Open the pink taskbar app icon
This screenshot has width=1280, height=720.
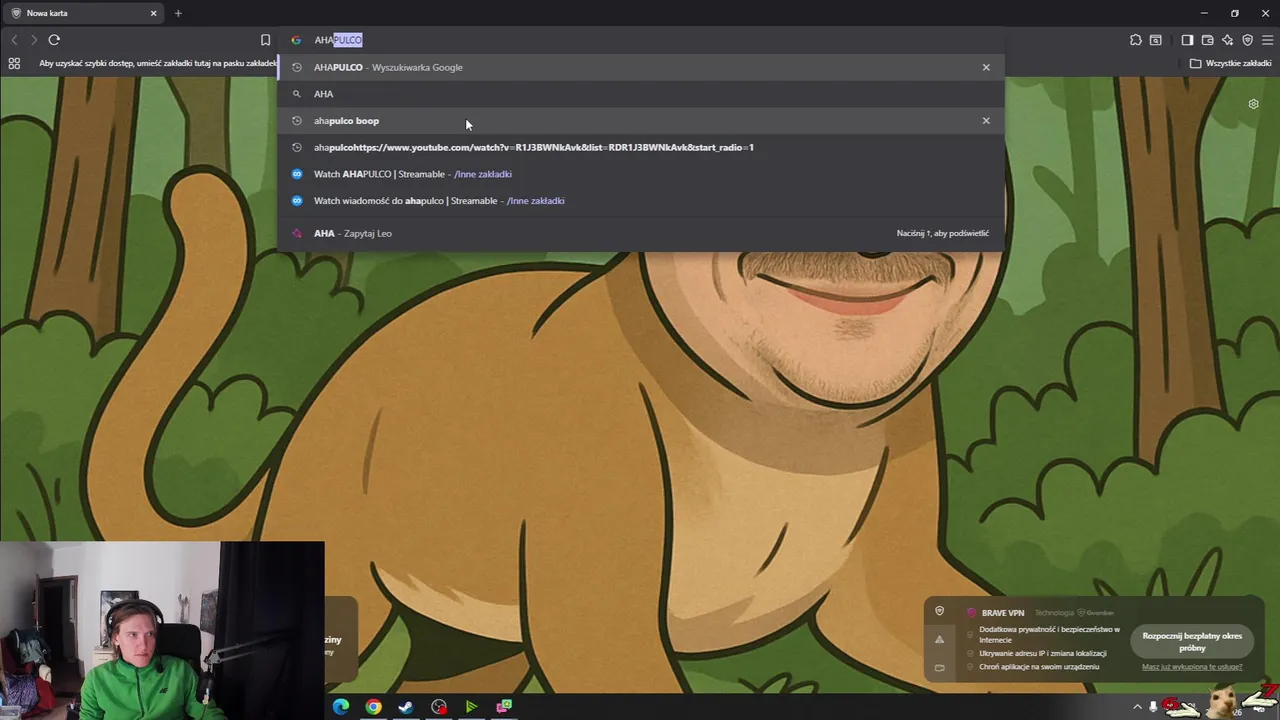pyautogui.click(x=504, y=707)
